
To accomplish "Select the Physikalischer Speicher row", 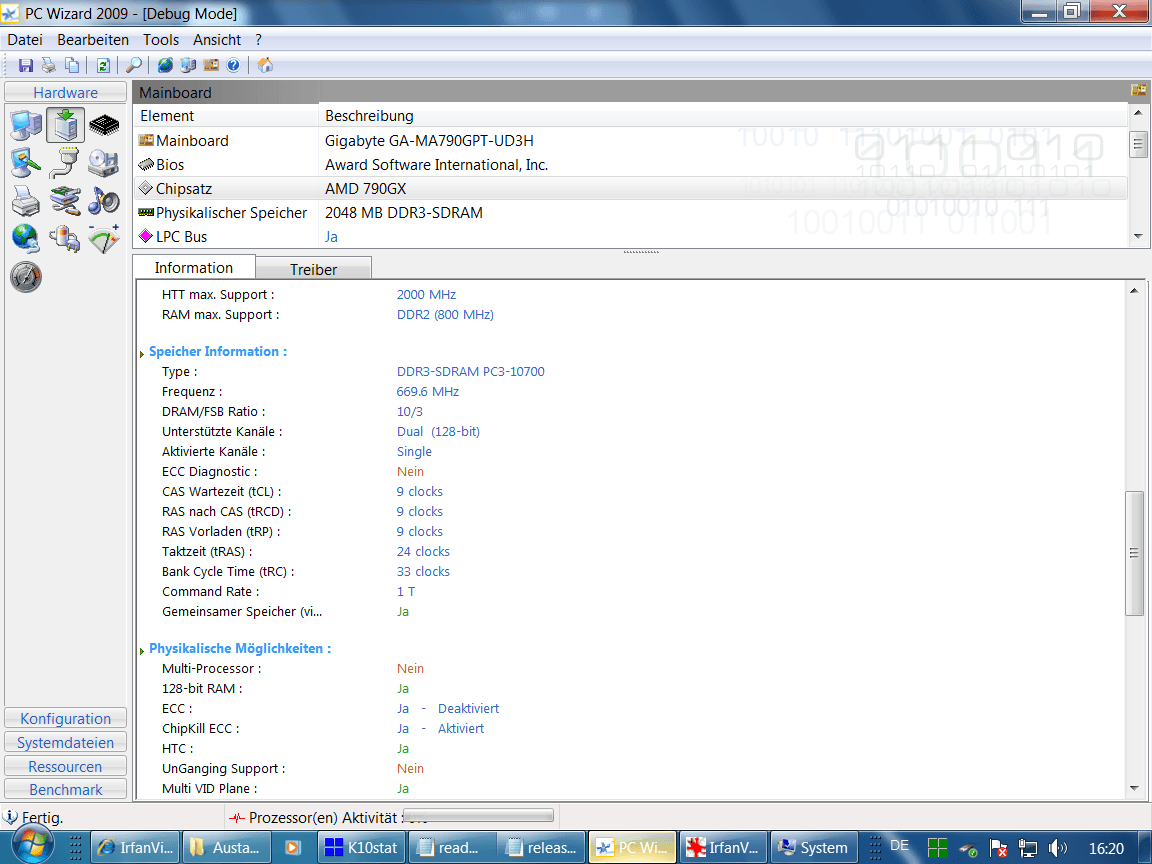I will (x=630, y=212).
